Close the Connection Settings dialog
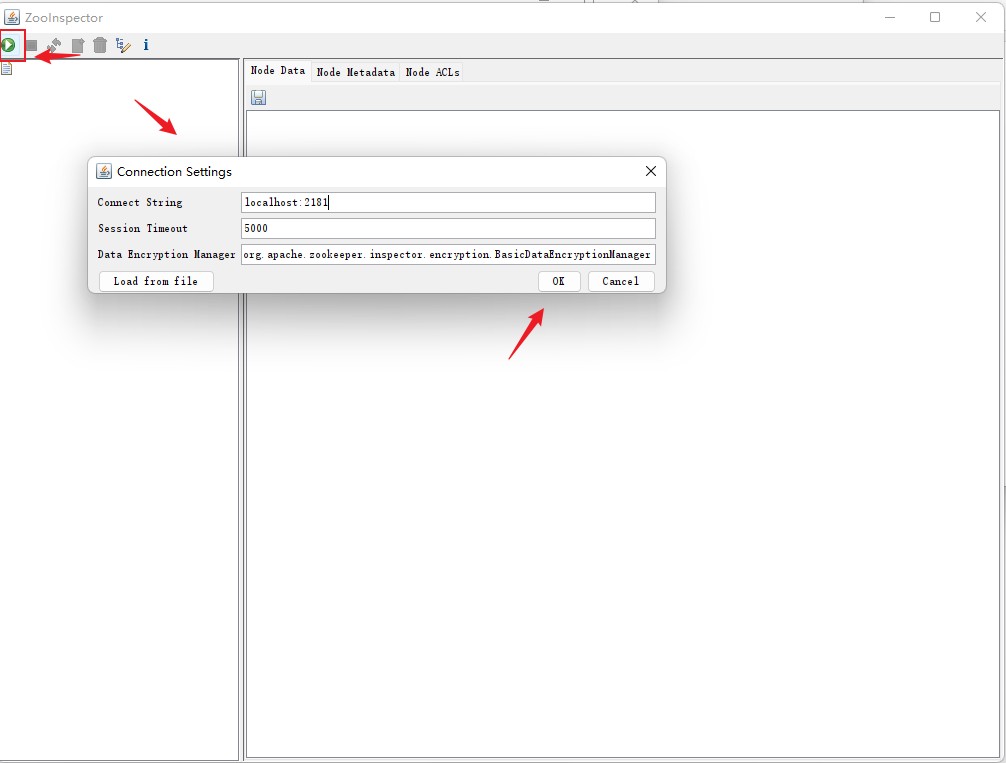Screen dimensions: 1006x763 [650, 171]
